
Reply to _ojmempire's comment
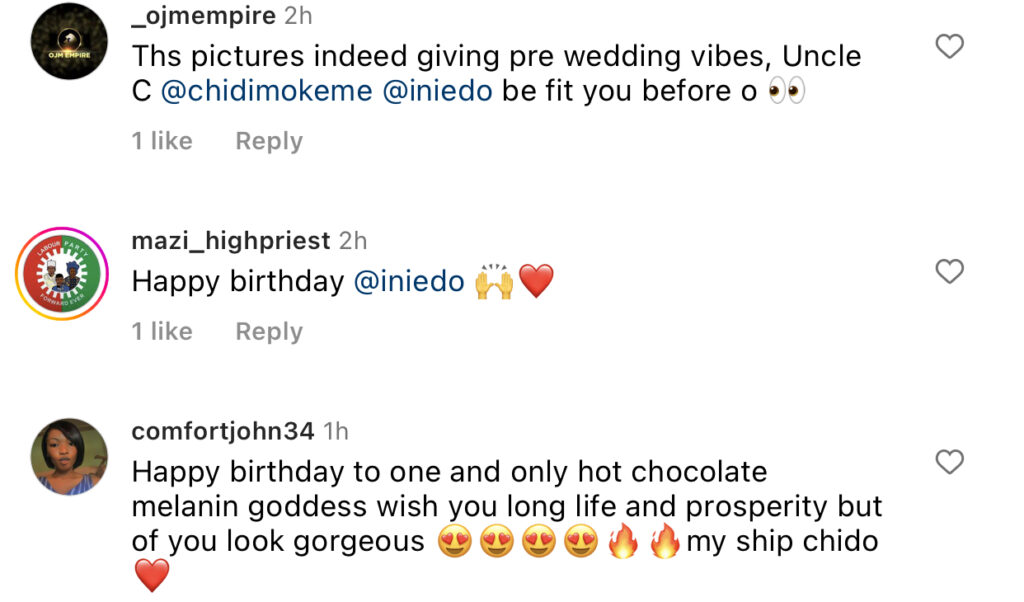click(268, 142)
